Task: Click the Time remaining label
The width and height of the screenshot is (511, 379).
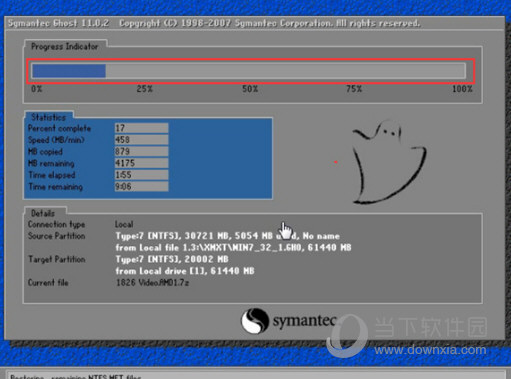Action: tap(55, 187)
